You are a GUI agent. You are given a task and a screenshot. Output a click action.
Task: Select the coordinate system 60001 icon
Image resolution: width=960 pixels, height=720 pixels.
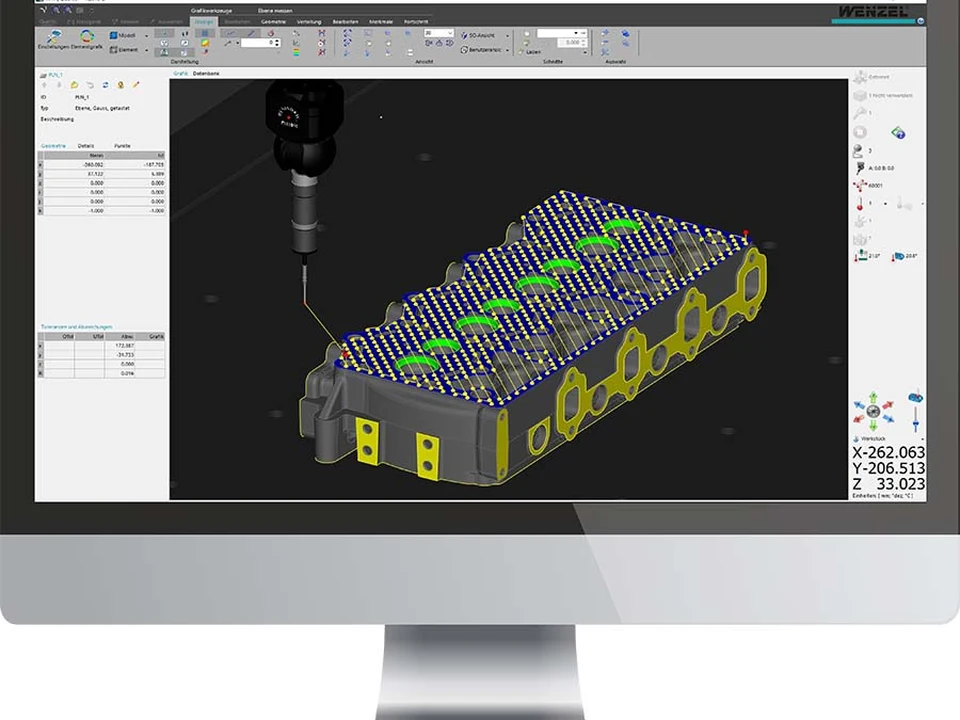pyautogui.click(x=860, y=185)
